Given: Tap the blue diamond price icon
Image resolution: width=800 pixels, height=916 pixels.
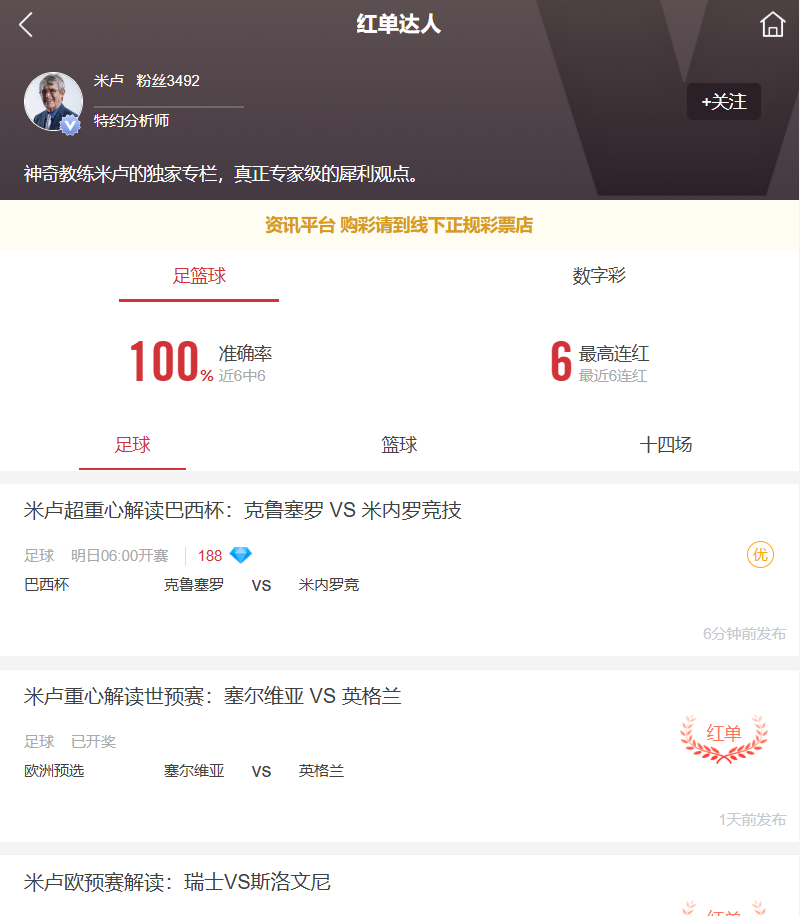Looking at the screenshot, I should (241, 555).
